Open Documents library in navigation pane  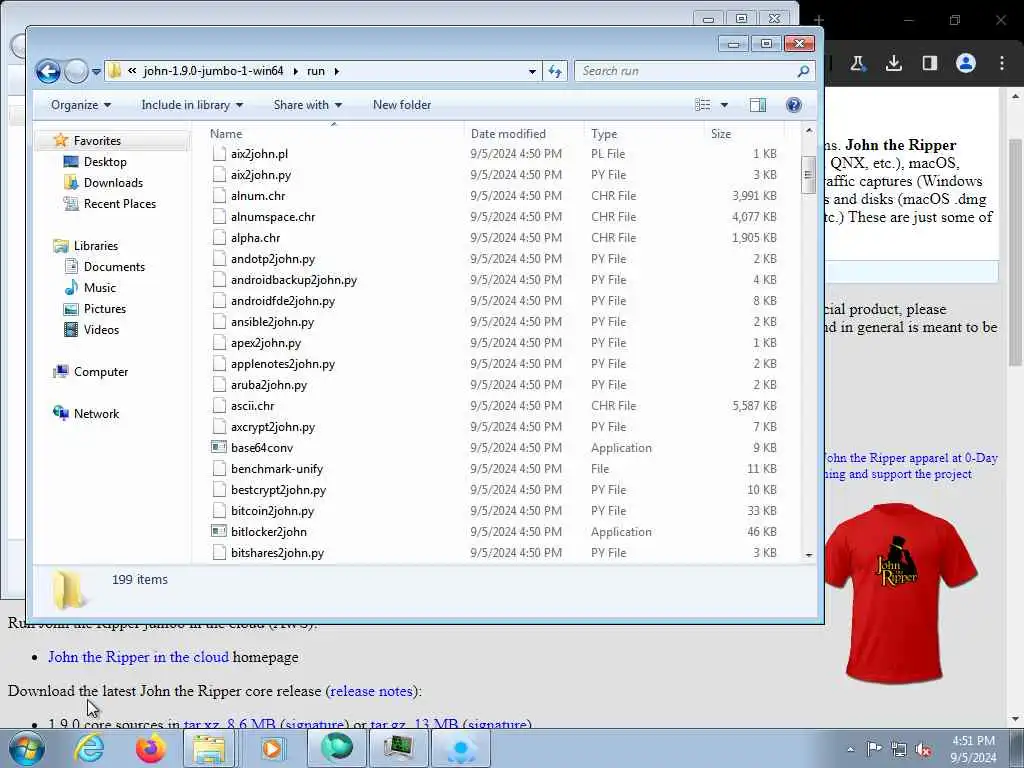coord(114,266)
